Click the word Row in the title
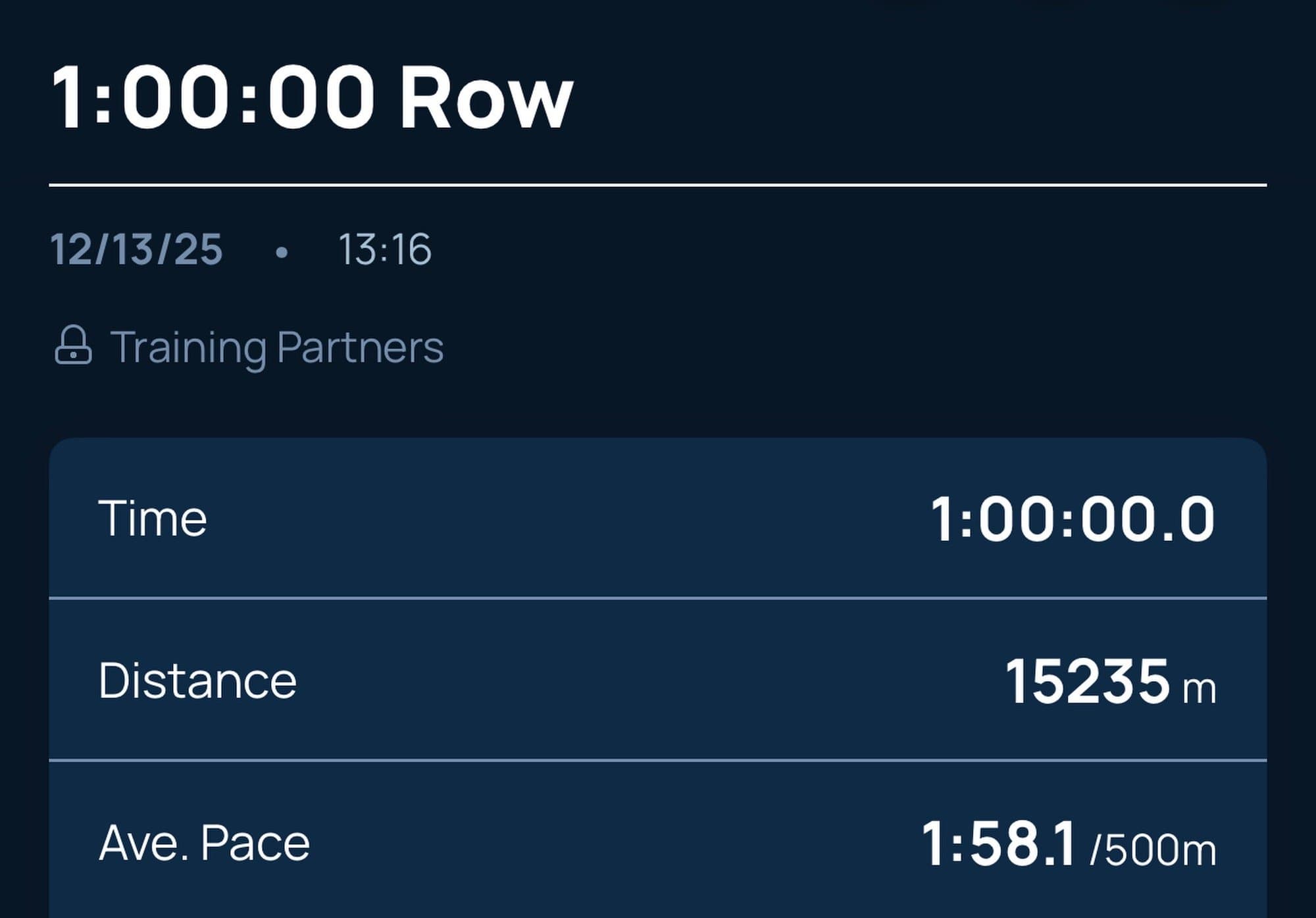 click(486, 99)
